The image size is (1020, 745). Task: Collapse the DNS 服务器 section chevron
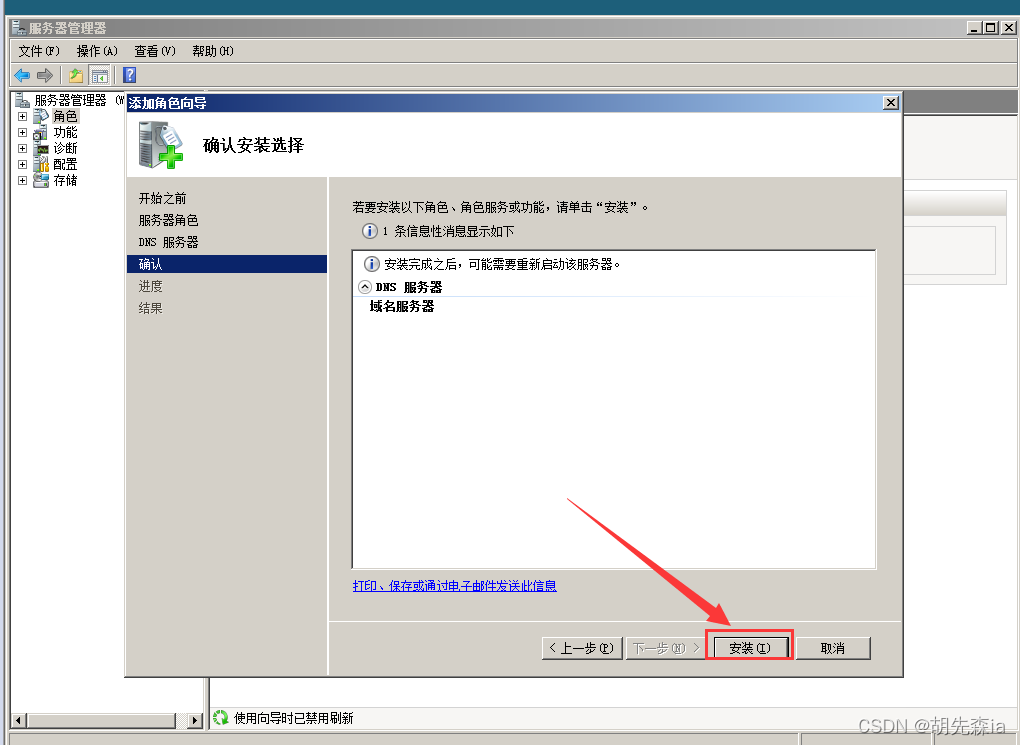pos(365,287)
